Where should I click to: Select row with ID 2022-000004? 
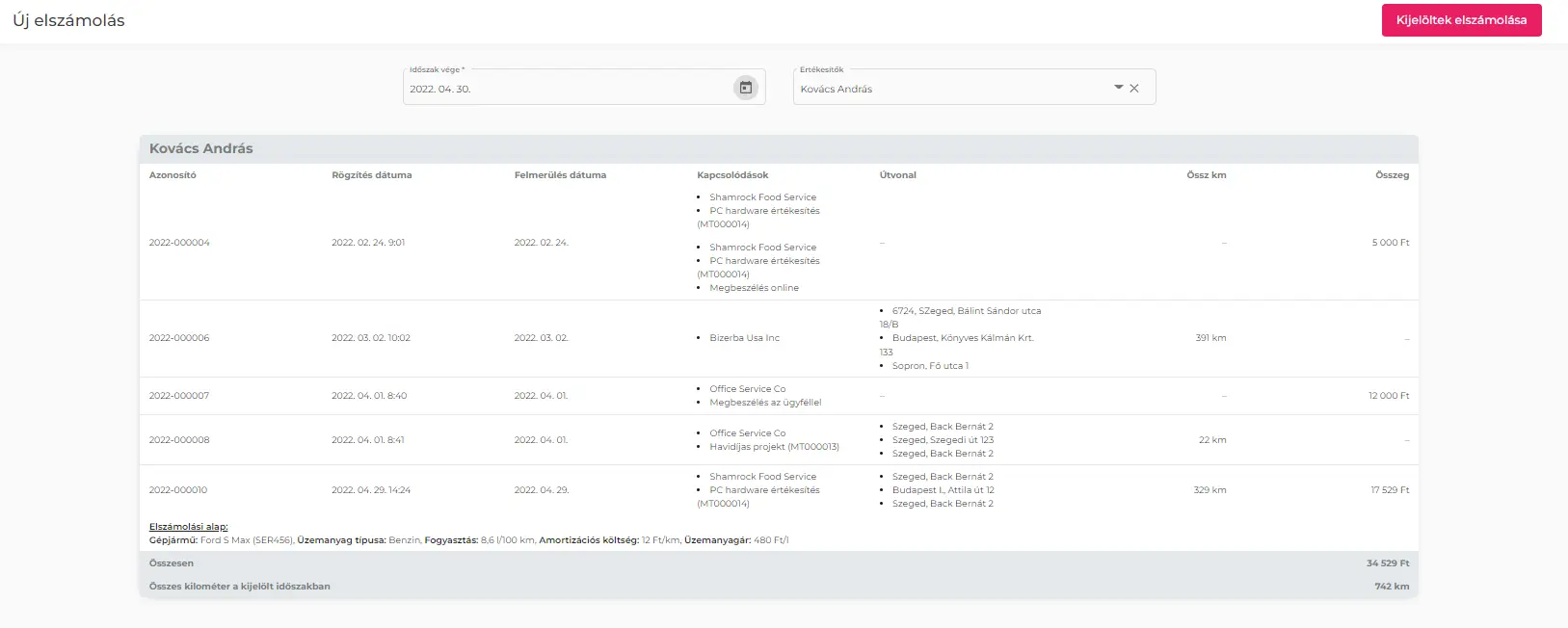(x=179, y=243)
